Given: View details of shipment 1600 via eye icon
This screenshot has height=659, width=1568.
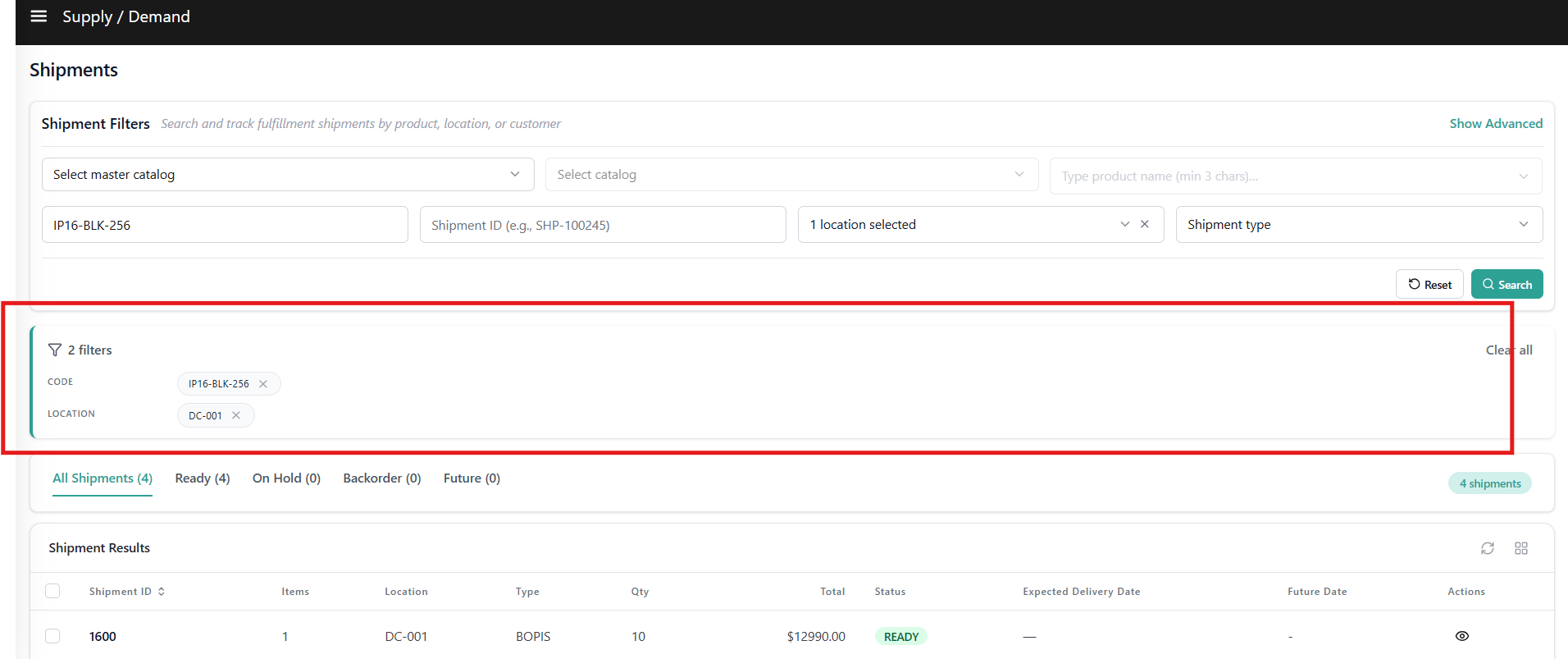Looking at the screenshot, I should point(1462,636).
